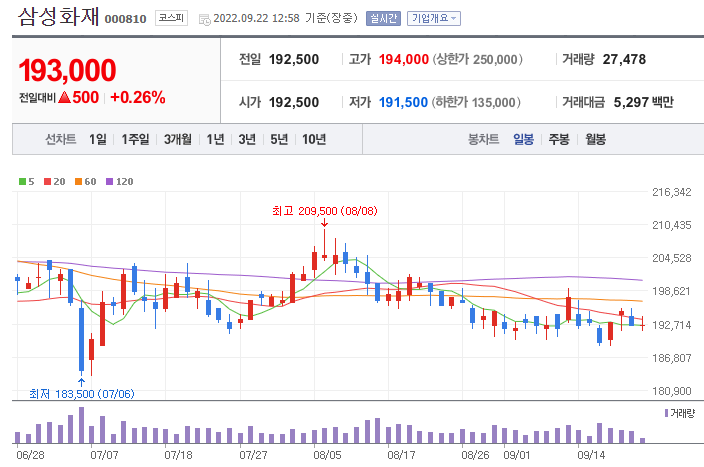The image size is (704, 467).
Task: Click the 210,435 price axis label
Action: tap(672, 225)
